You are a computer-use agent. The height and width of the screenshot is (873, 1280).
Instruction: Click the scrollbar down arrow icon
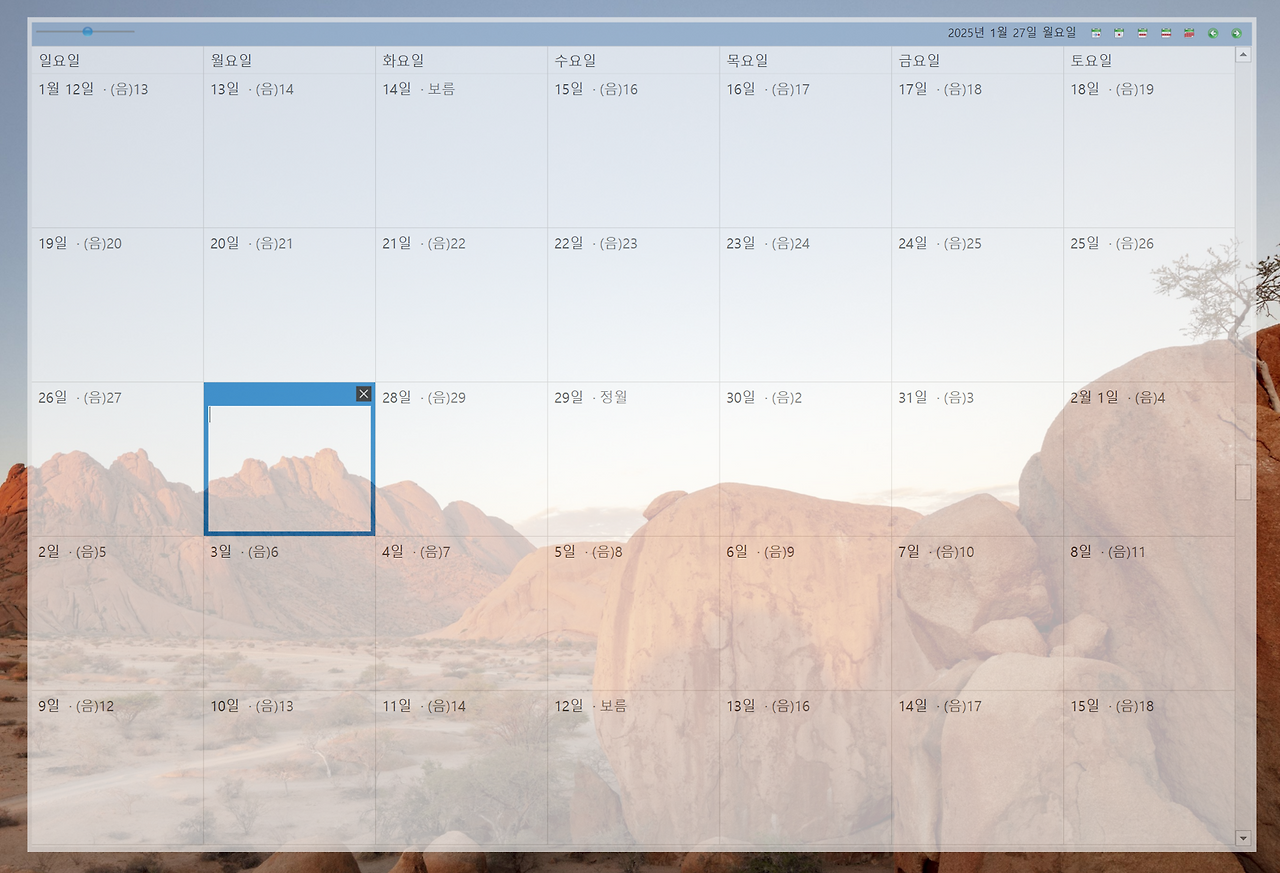tap(1243, 838)
